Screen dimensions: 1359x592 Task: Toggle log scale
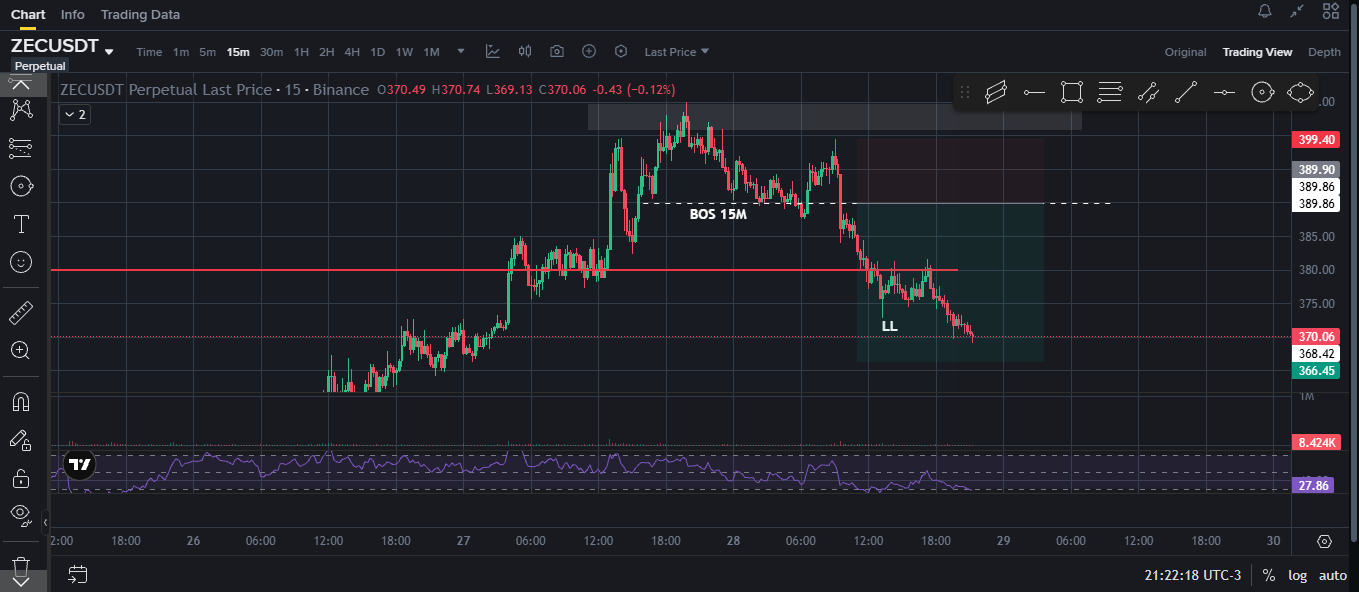pos(1297,575)
